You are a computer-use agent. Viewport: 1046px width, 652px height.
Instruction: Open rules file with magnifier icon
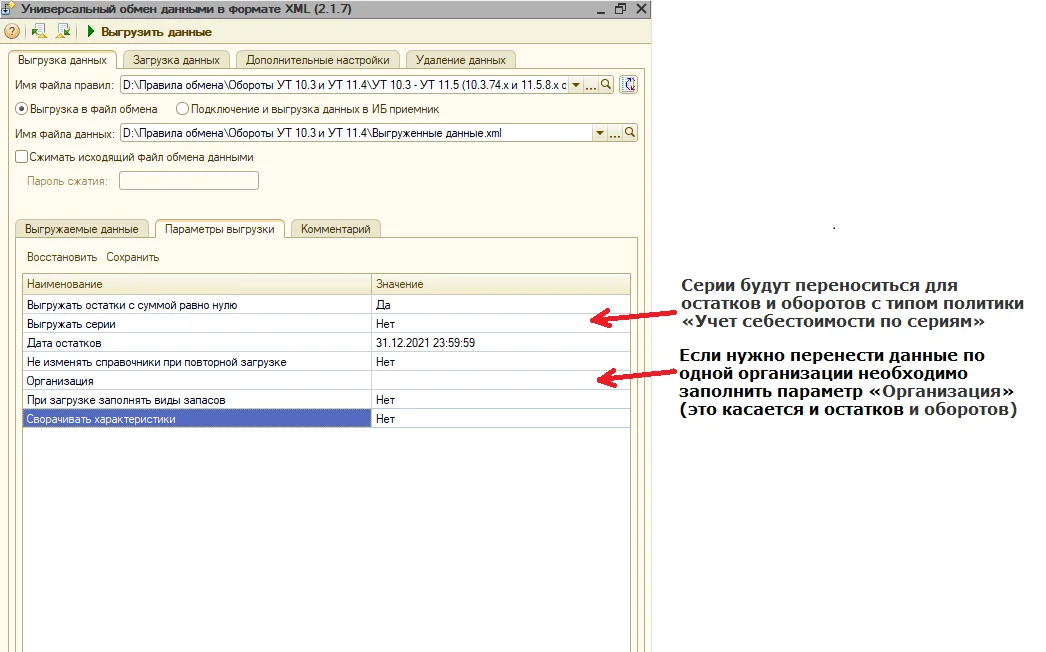(606, 85)
